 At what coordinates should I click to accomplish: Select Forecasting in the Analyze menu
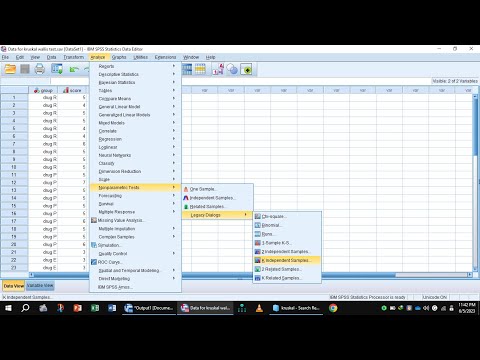coord(135,195)
